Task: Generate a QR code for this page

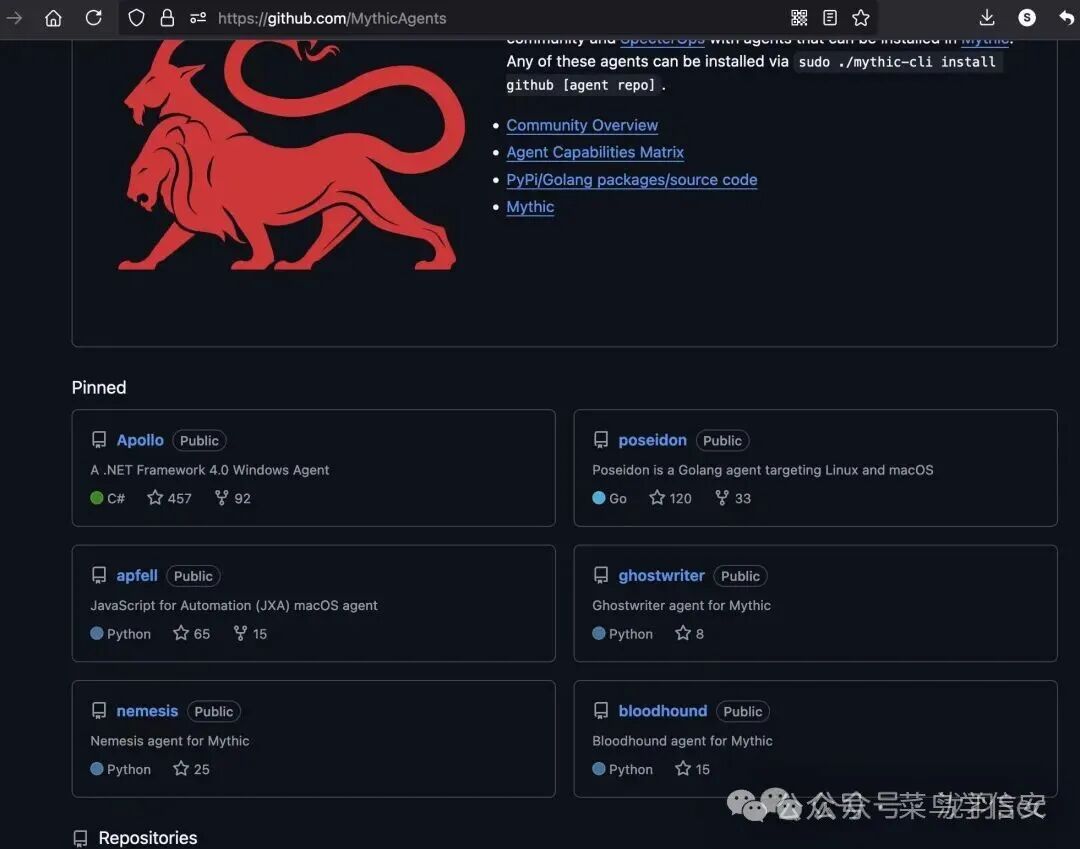Action: coord(798,17)
